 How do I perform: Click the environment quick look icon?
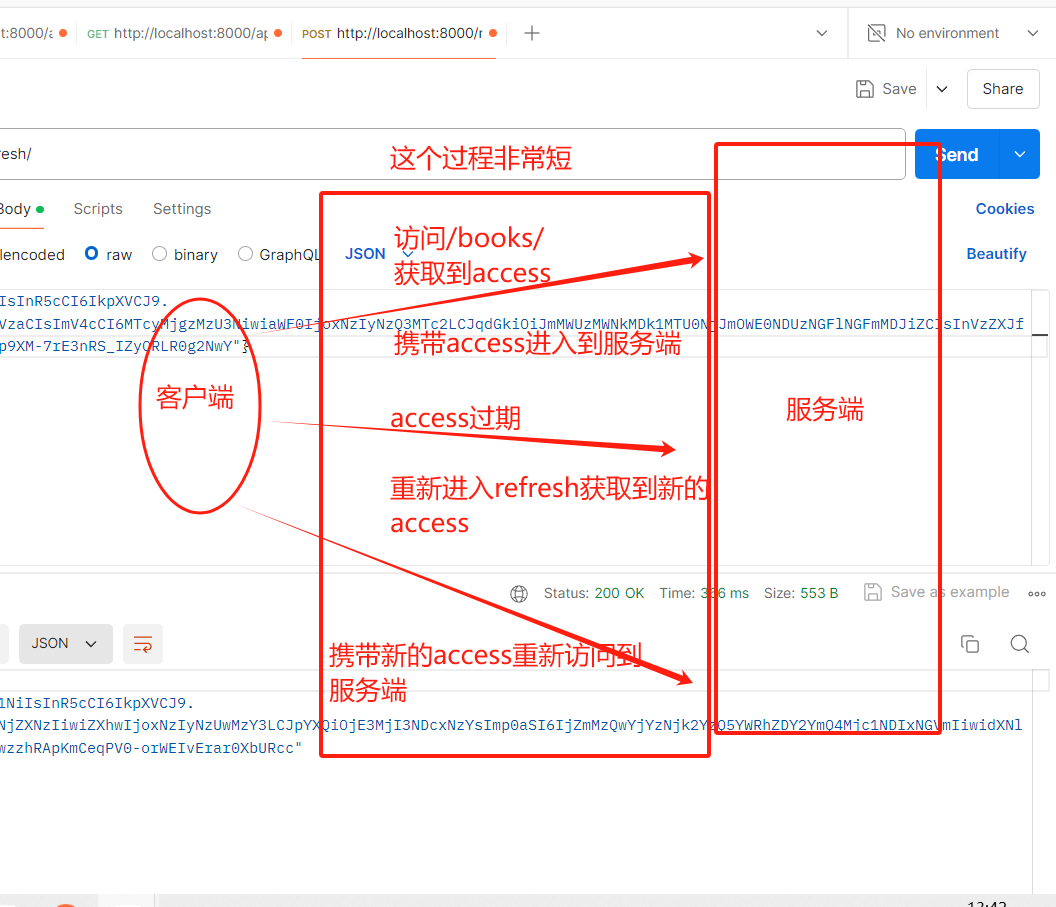(x=876, y=32)
